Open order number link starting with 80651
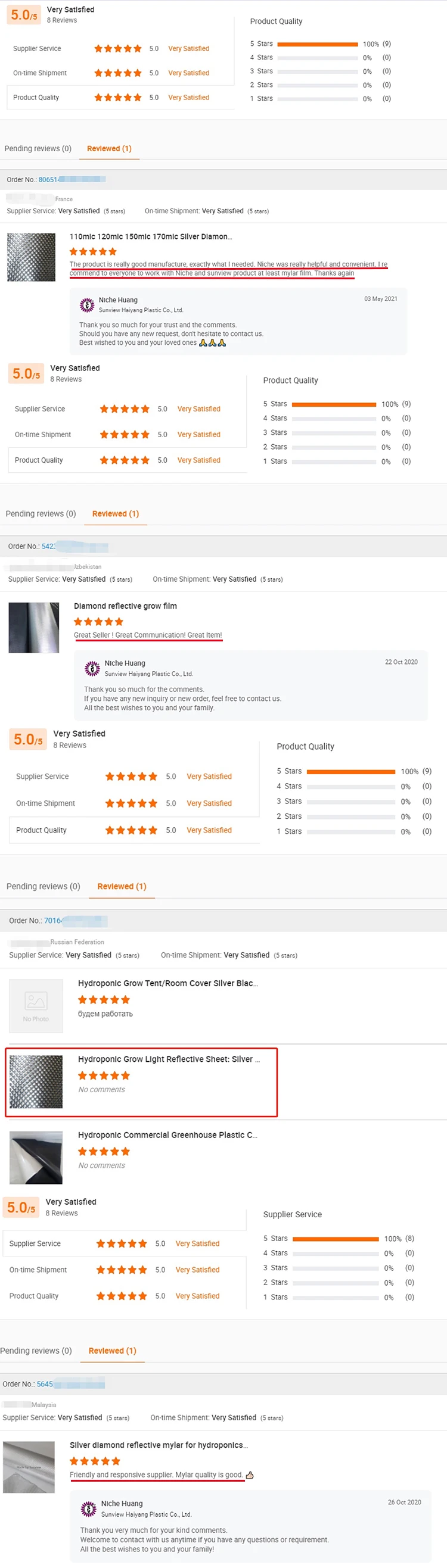The image size is (447, 1568). [48, 180]
